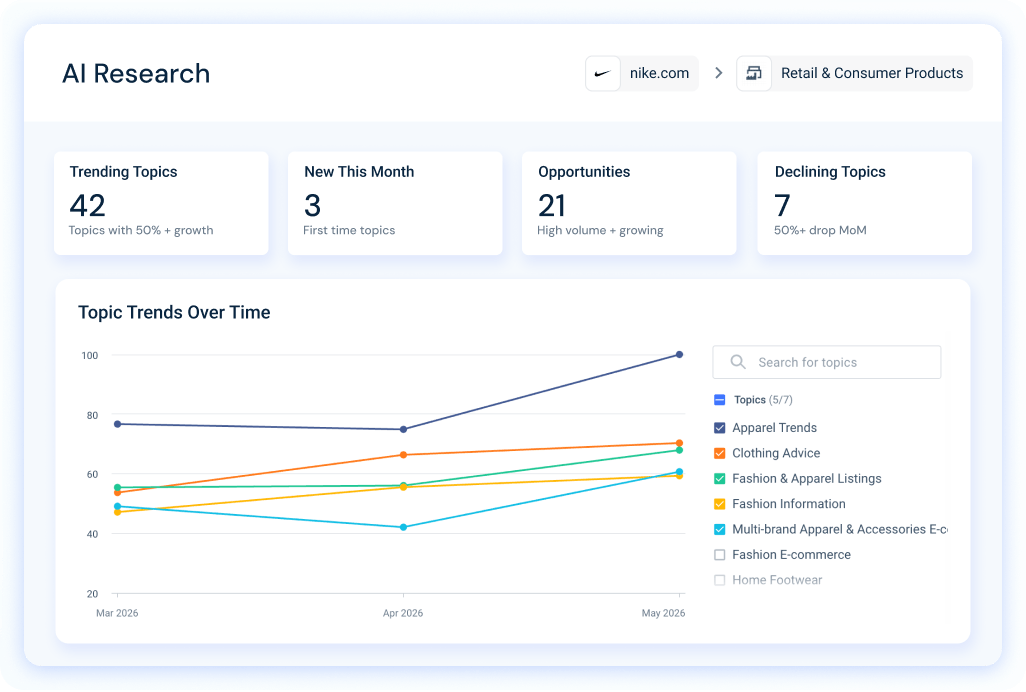
Task: Click the Apparel Trends Mar 2026 data point
Action: (x=118, y=424)
